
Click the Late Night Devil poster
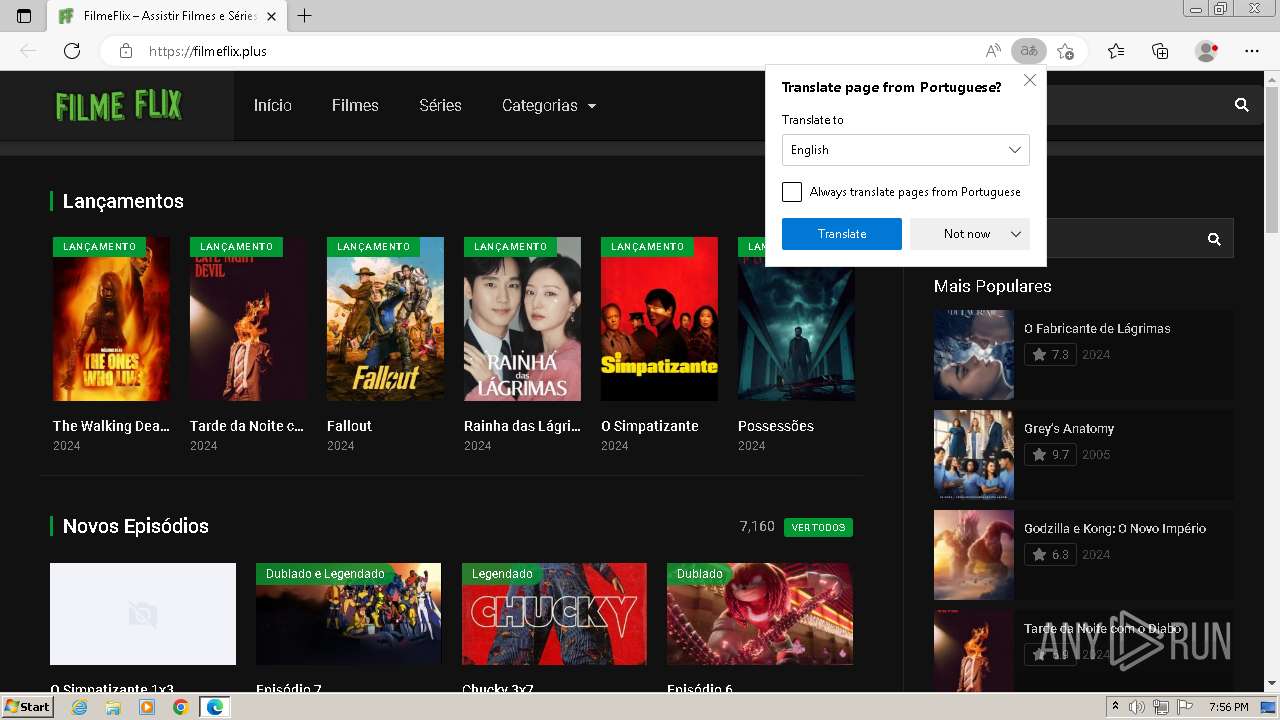point(248,319)
